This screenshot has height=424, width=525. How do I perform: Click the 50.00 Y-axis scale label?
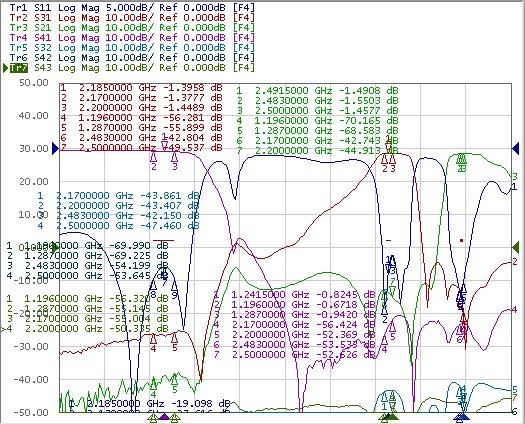[x=34, y=83]
